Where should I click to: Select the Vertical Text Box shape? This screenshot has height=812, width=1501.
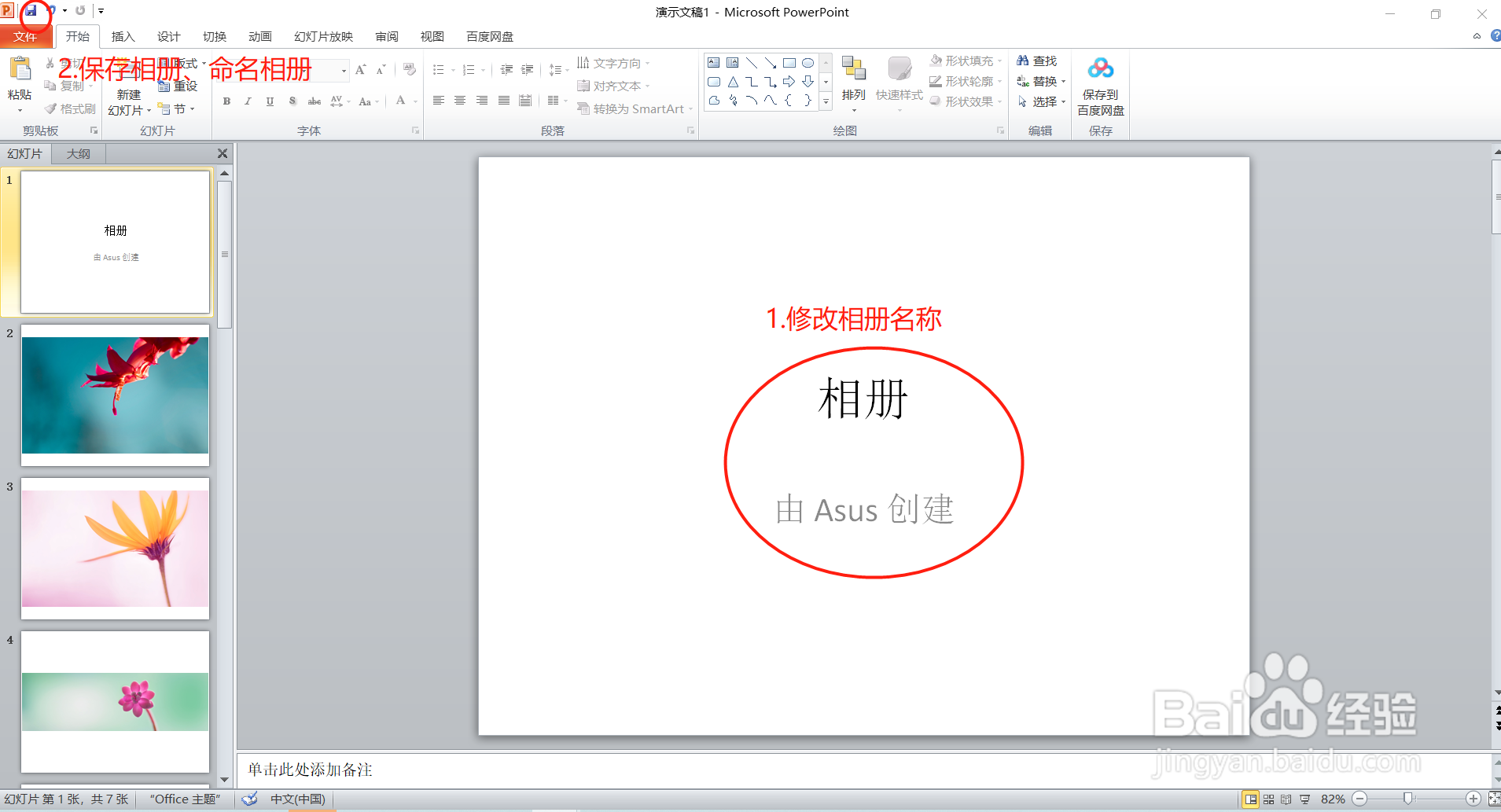[733, 63]
